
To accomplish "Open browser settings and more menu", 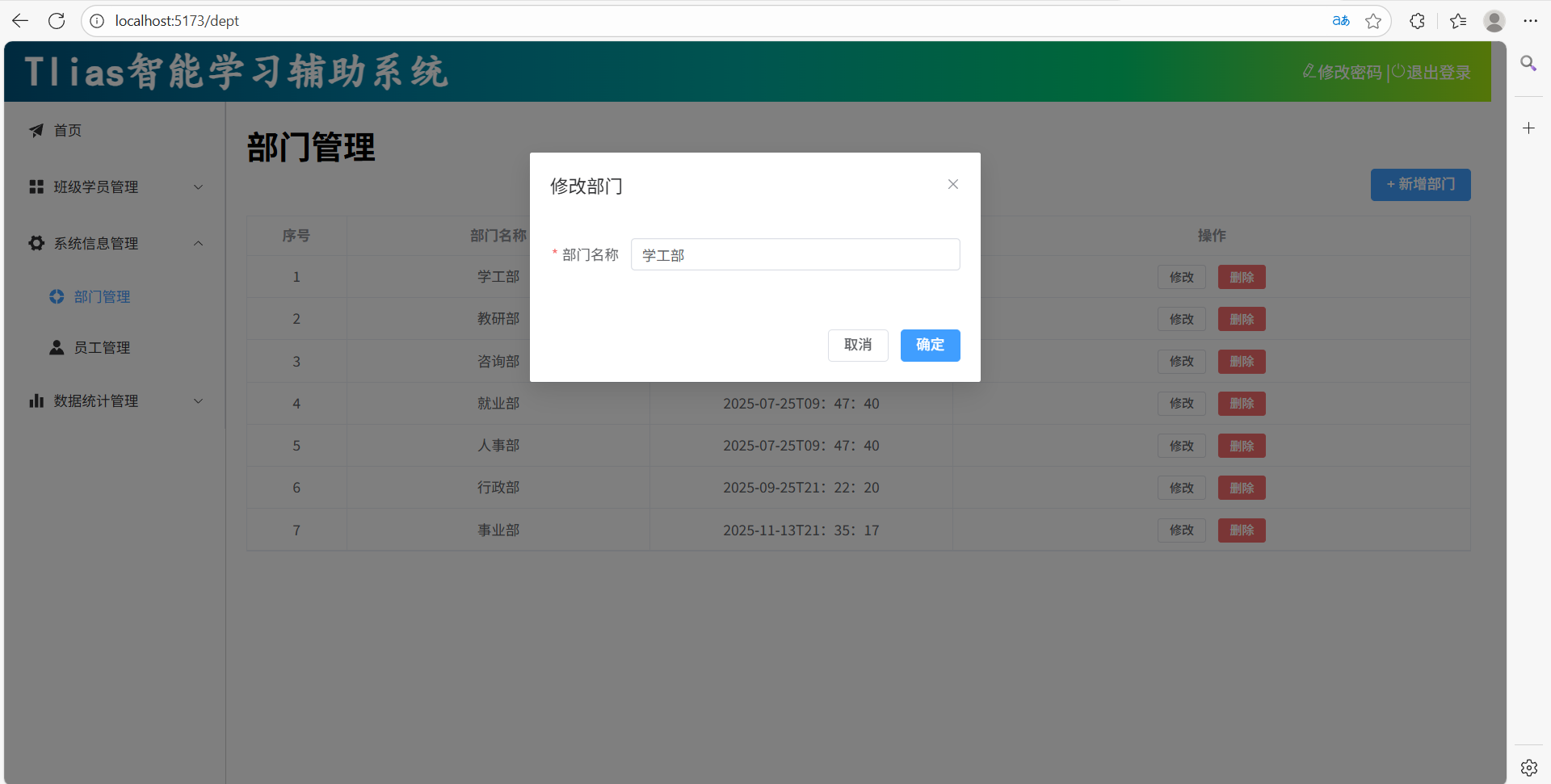I will coord(1530,21).
